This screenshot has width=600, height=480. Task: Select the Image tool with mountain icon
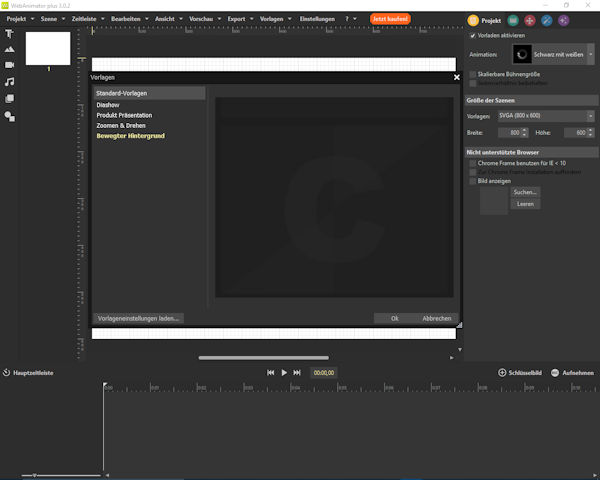pyautogui.click(x=9, y=49)
